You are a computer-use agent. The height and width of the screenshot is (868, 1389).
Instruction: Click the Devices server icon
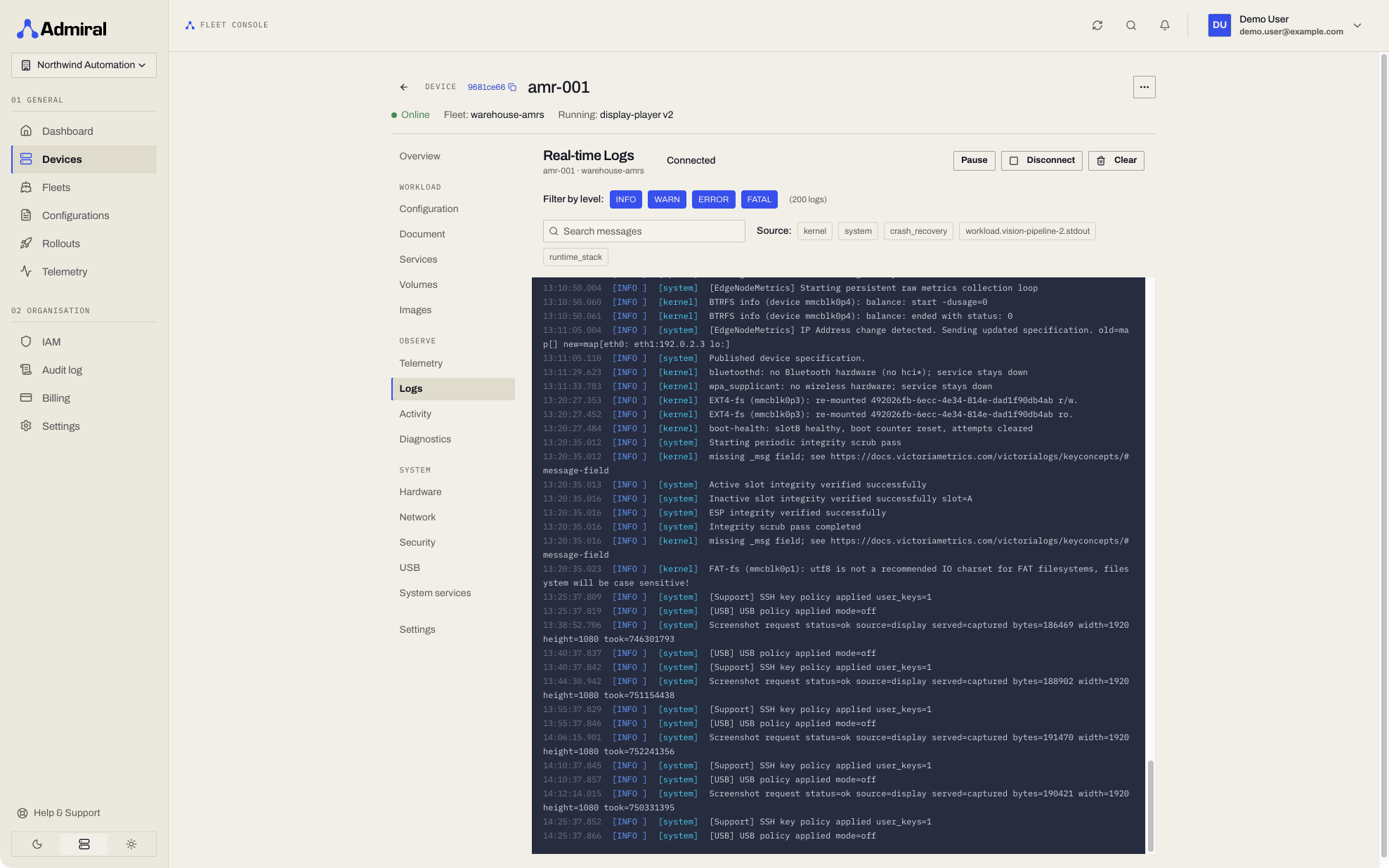pyautogui.click(x=26, y=159)
